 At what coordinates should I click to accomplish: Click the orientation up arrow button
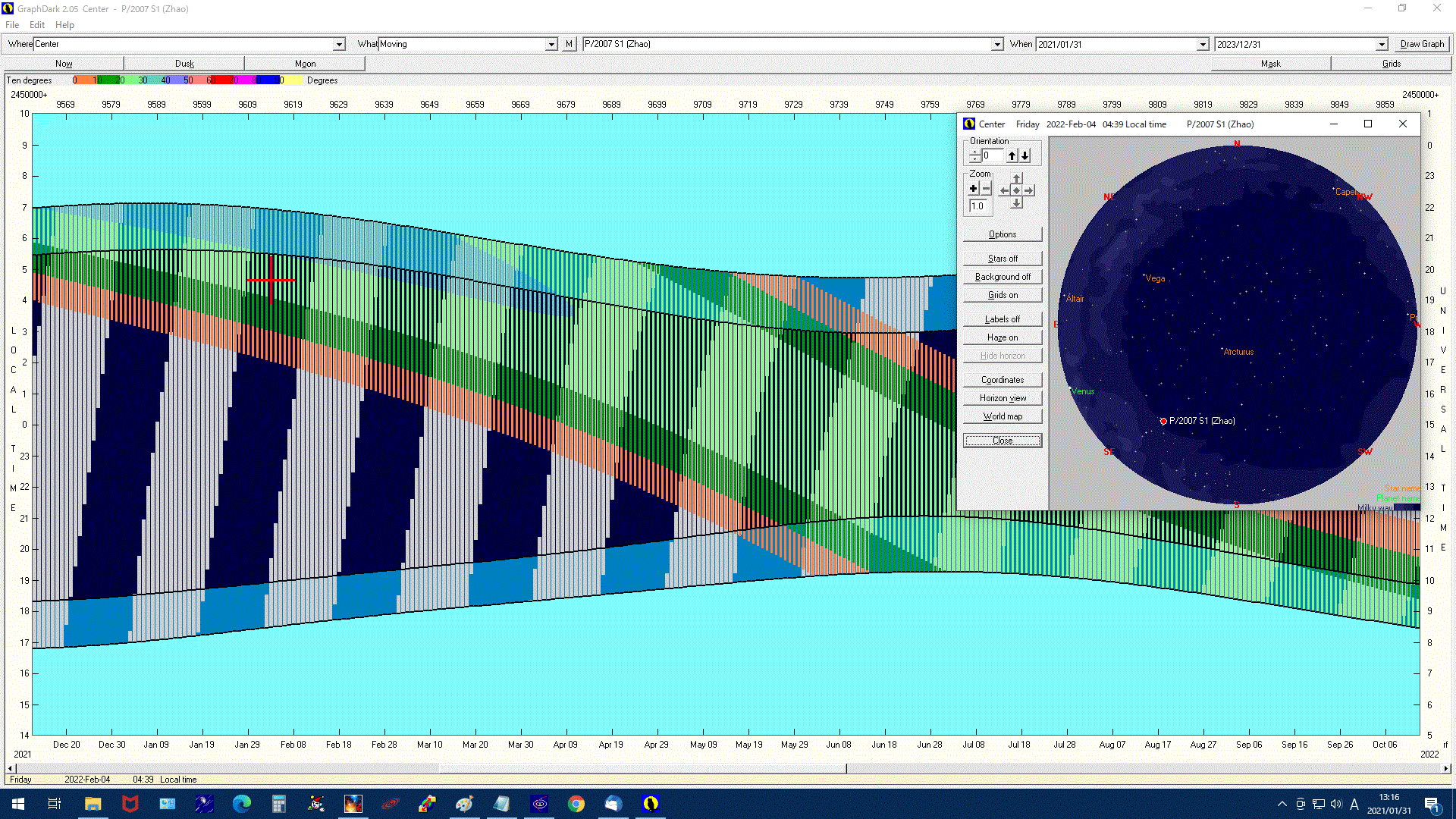tap(1012, 155)
